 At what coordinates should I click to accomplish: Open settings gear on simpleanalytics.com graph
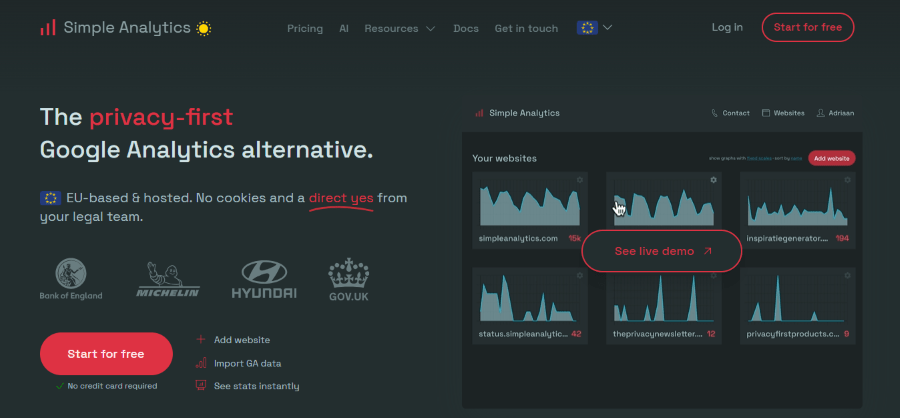(579, 180)
